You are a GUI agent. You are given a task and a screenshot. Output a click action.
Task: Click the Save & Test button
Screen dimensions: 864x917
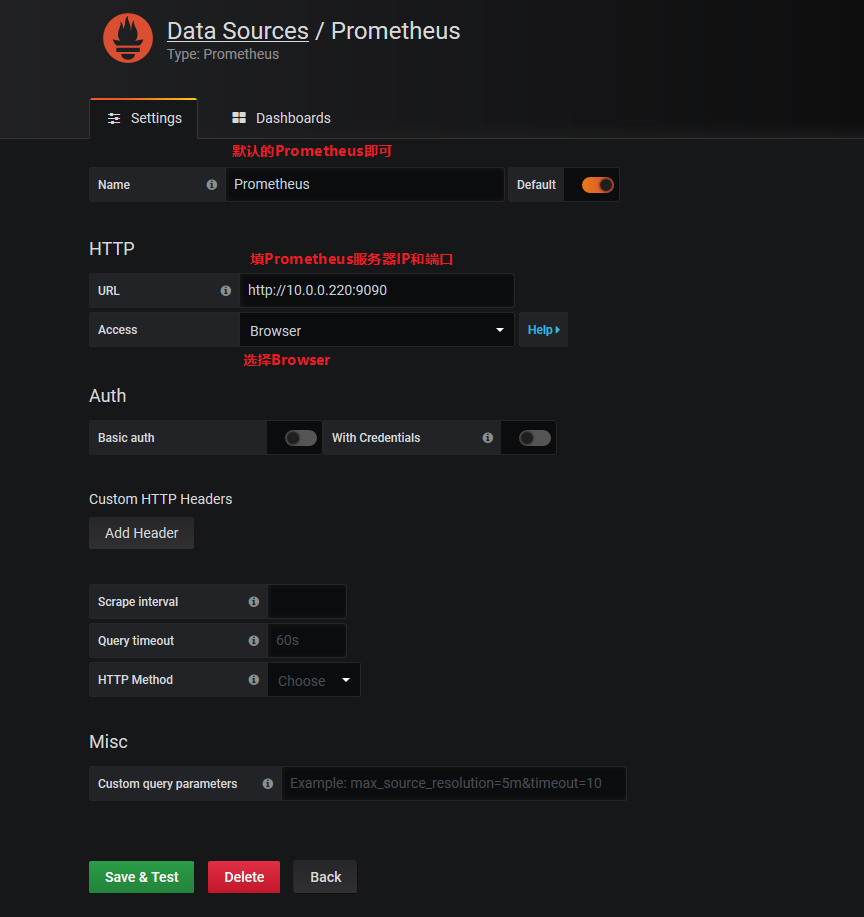point(142,877)
